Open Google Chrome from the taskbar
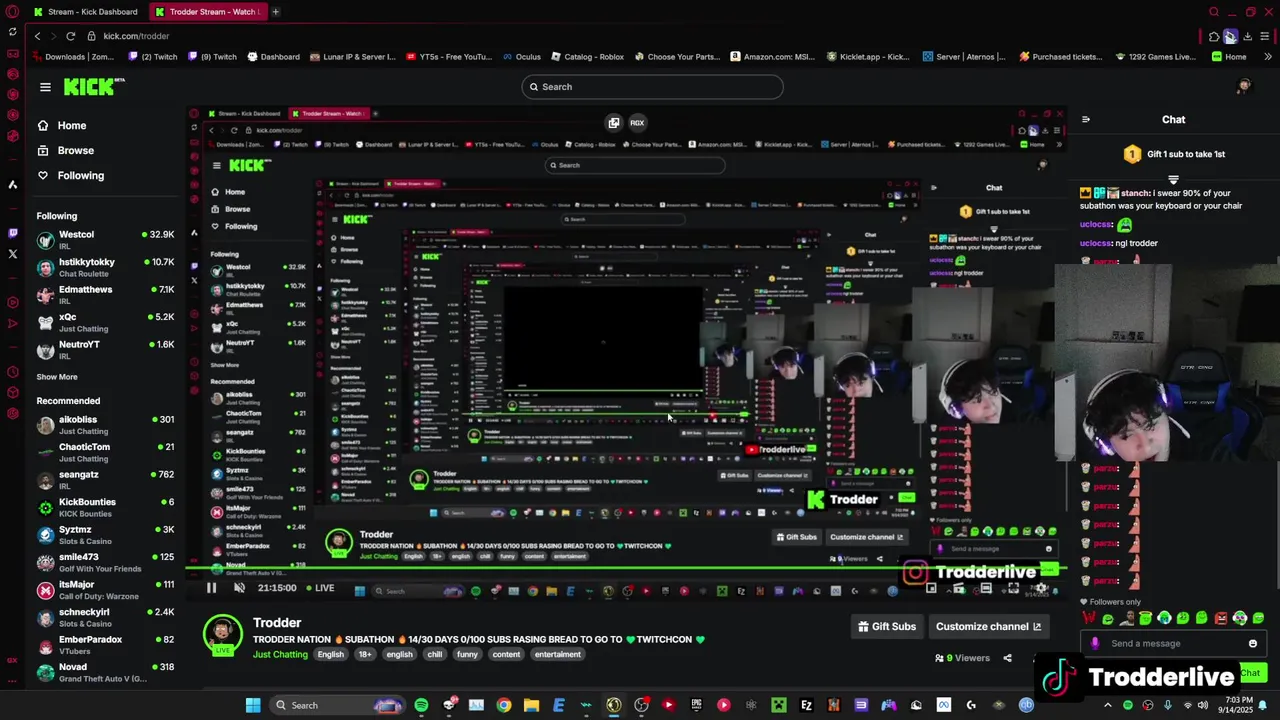Screen dimensions: 1280x720 [504, 705]
